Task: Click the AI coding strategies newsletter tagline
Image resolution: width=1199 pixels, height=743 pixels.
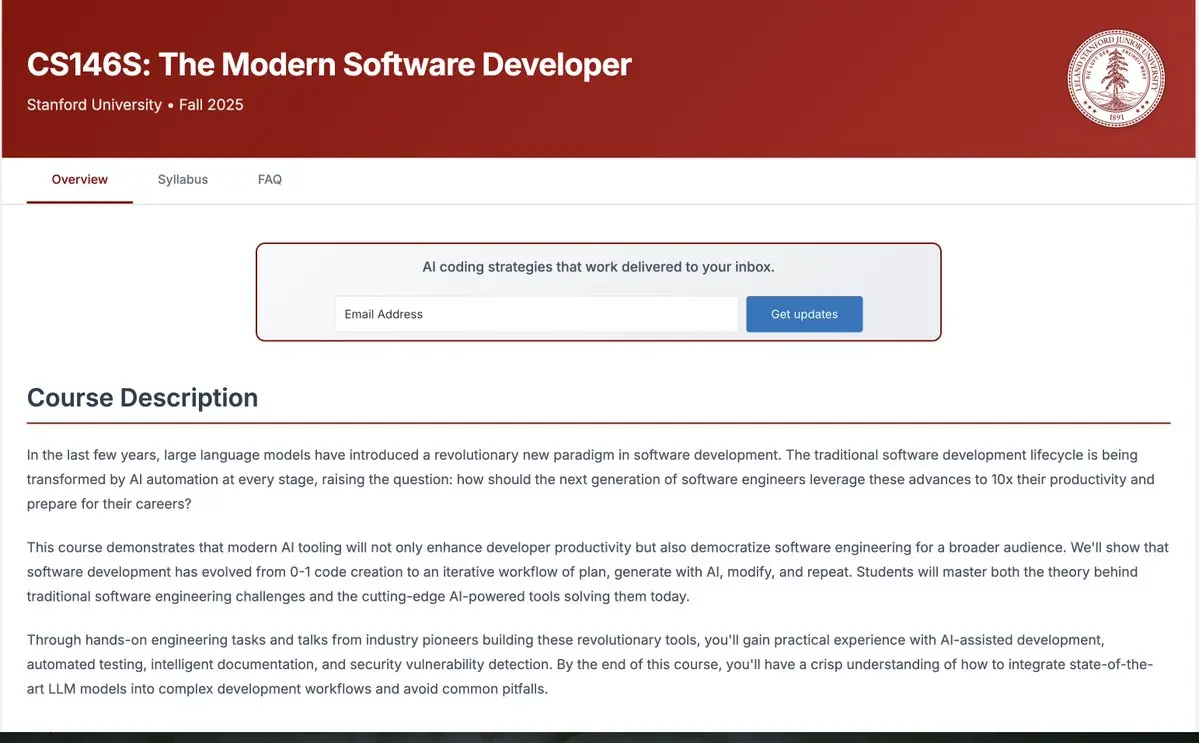Action: [599, 267]
